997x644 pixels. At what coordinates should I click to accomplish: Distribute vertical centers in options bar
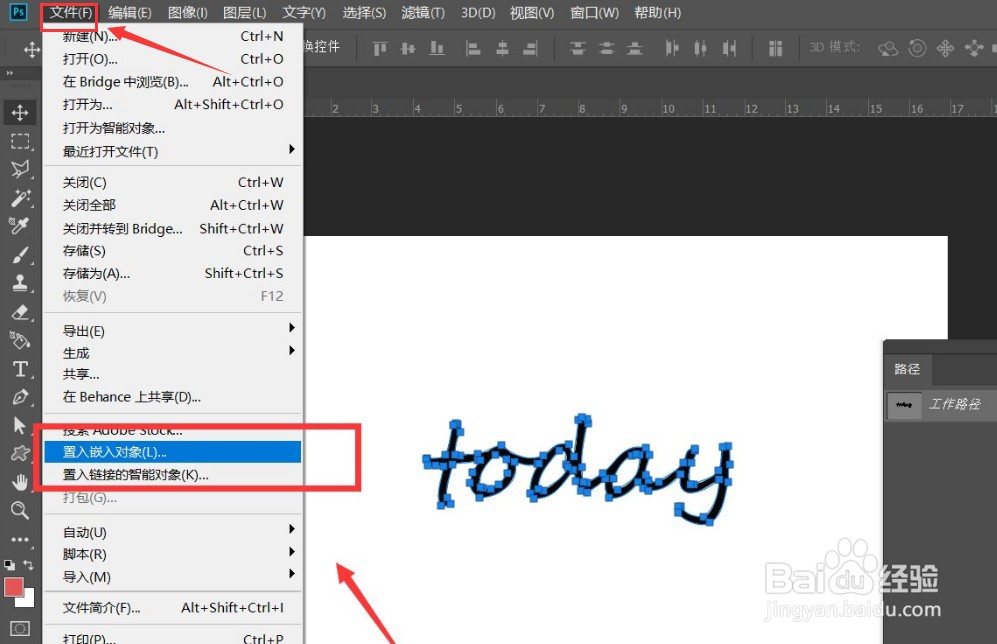click(607, 48)
